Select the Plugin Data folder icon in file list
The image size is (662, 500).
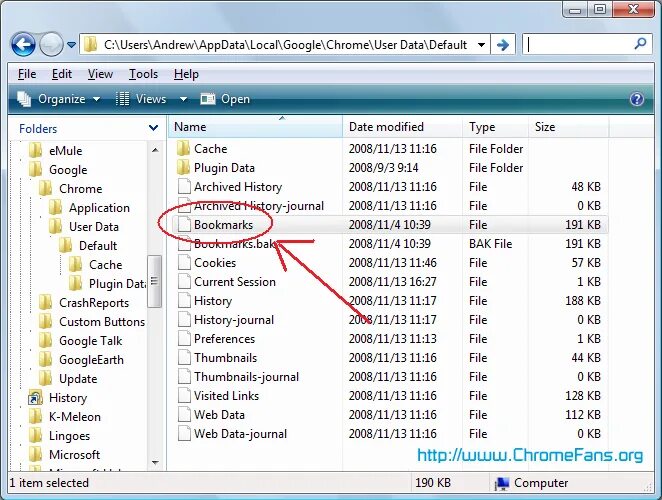[183, 168]
